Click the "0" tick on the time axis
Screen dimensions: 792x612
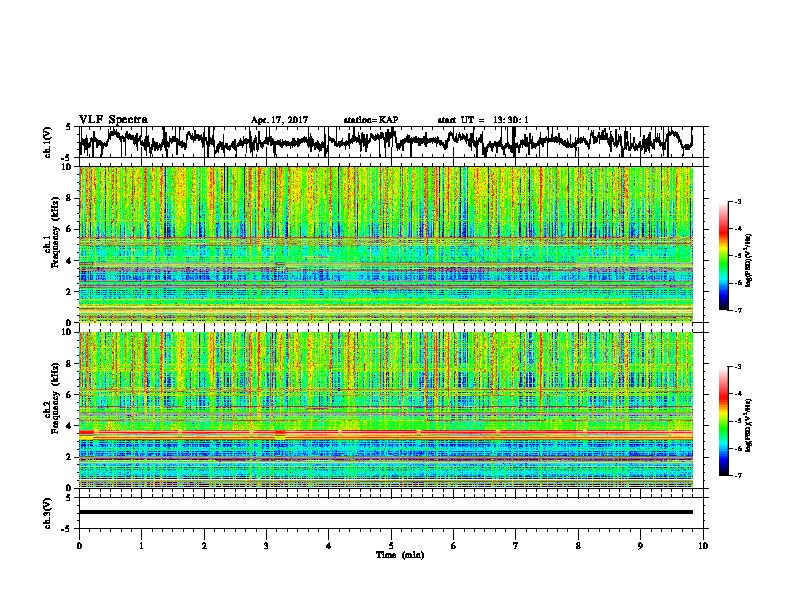79,546
